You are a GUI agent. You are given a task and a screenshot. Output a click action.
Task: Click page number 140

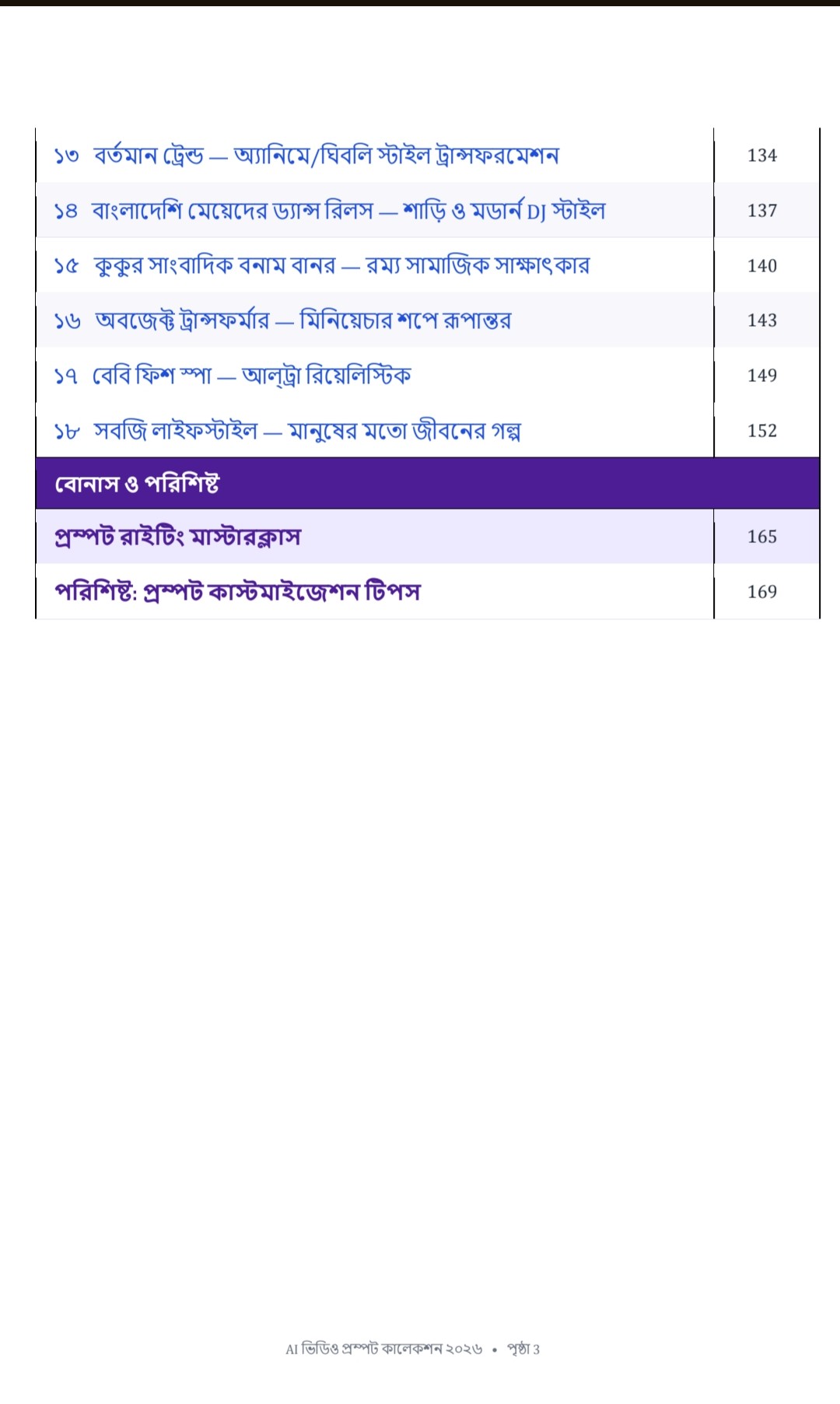762,266
